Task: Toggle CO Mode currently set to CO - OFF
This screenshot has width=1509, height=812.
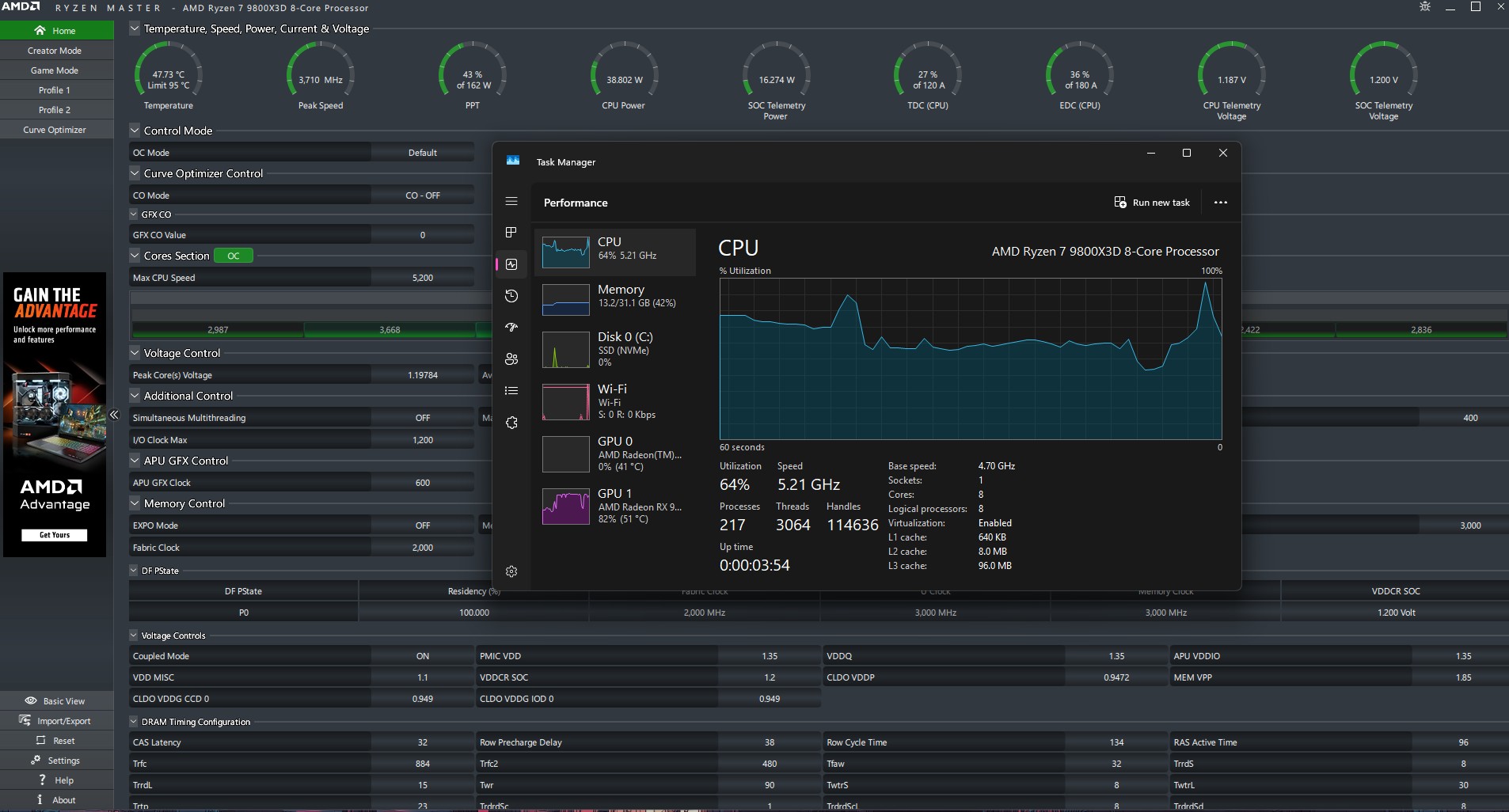Action: (x=423, y=195)
